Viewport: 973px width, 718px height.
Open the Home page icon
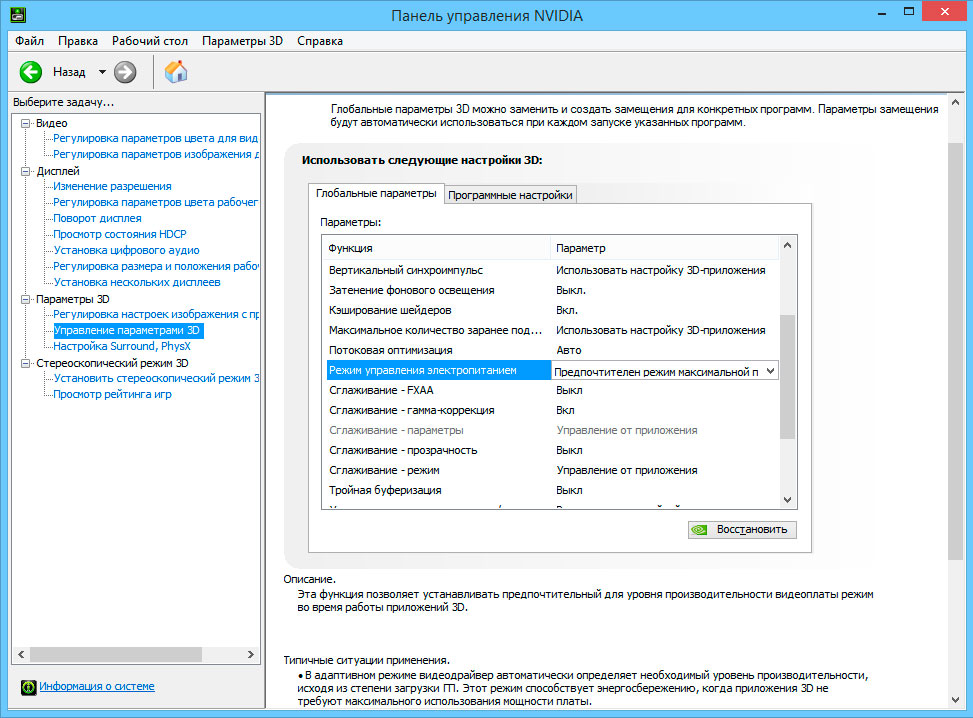[x=176, y=72]
